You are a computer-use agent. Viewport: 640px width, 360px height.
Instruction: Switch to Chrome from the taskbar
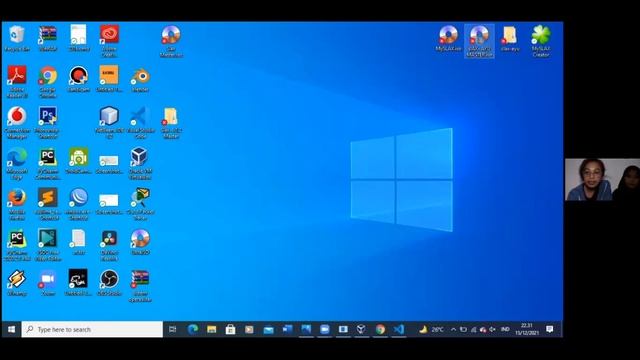[380, 329]
